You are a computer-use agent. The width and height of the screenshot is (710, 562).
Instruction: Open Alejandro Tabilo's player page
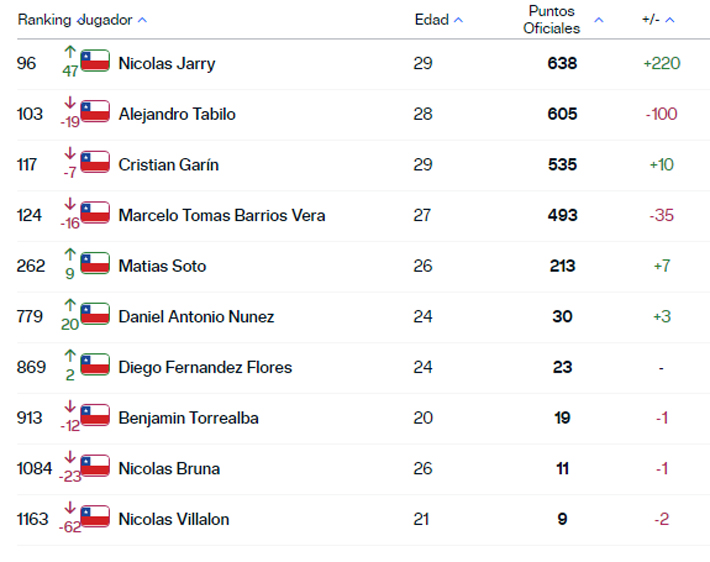coord(176,114)
